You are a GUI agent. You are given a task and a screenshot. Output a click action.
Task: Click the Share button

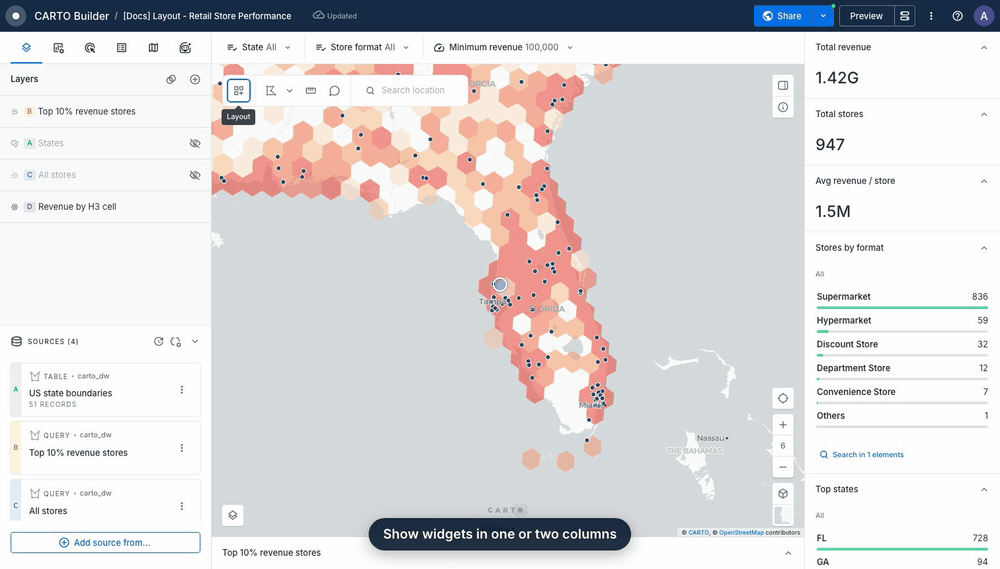point(783,16)
